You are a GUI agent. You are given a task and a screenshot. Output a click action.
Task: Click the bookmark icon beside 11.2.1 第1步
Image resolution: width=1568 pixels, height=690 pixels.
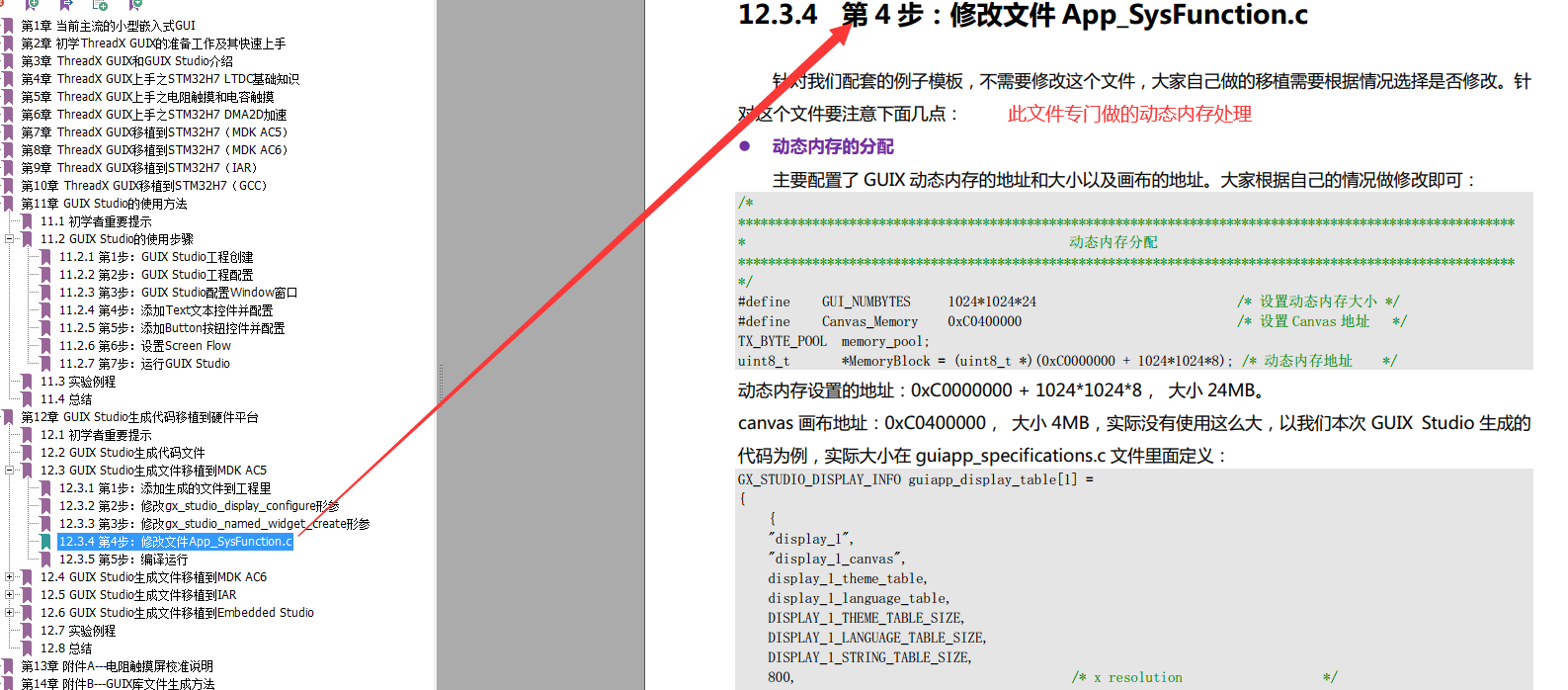pyautogui.click(x=45, y=257)
